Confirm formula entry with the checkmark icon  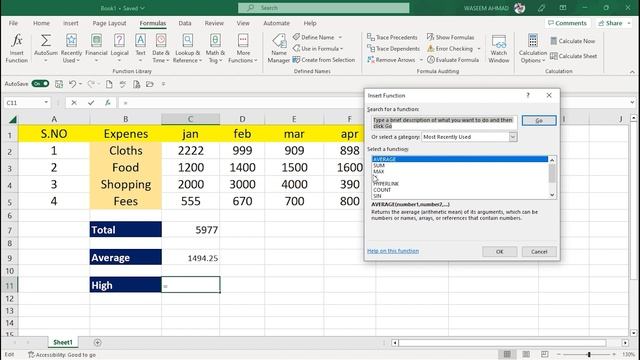pos(91,103)
